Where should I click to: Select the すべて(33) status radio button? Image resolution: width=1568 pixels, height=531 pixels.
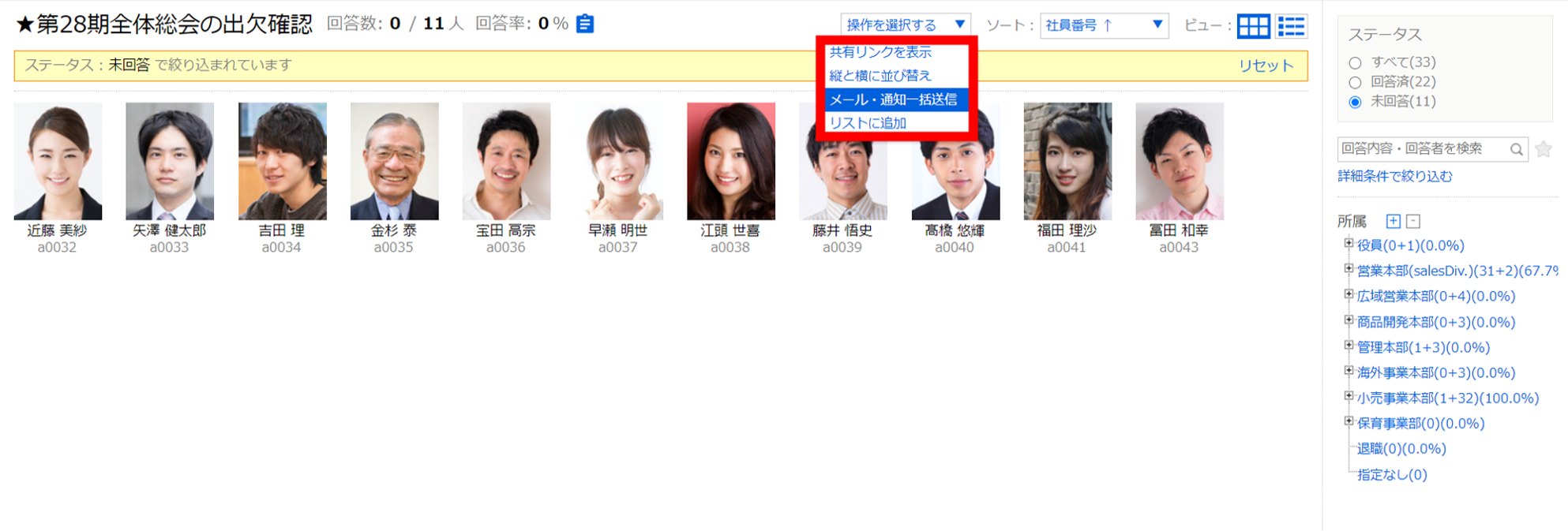click(x=1356, y=62)
